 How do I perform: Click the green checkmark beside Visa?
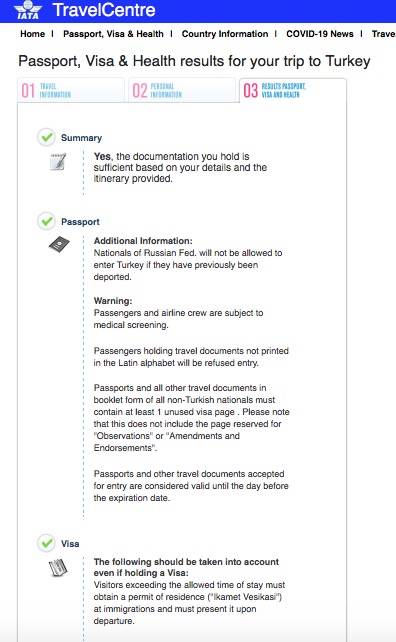coord(47,543)
